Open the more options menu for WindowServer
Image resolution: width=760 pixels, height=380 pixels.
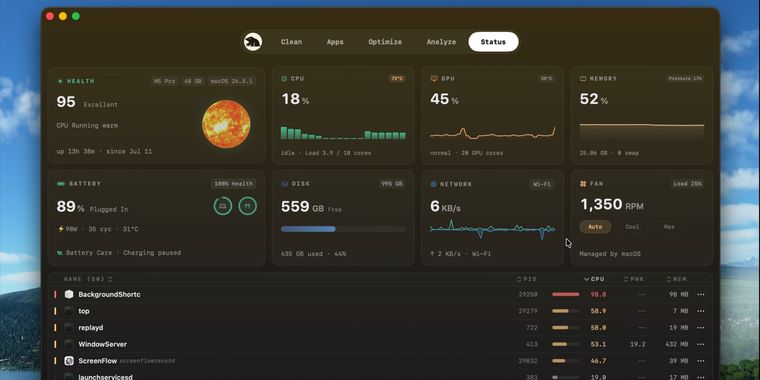701,344
